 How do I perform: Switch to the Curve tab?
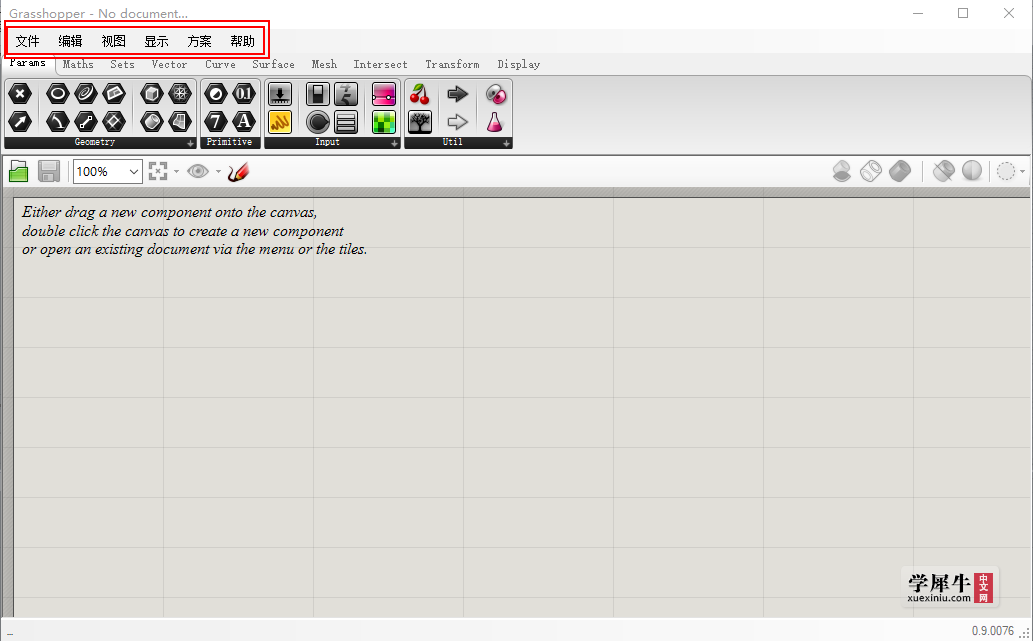pyautogui.click(x=220, y=65)
